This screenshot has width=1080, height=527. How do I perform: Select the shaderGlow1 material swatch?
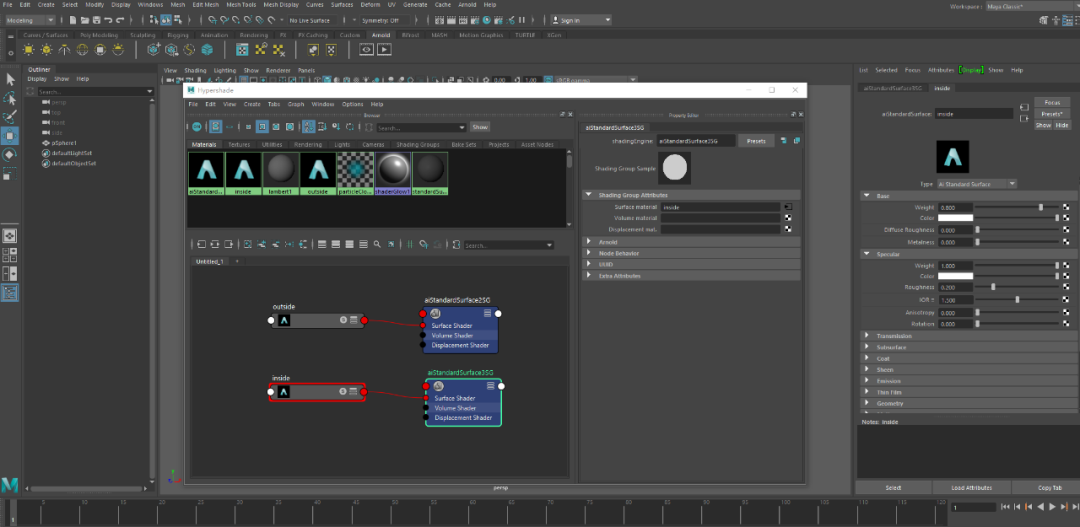[393, 172]
